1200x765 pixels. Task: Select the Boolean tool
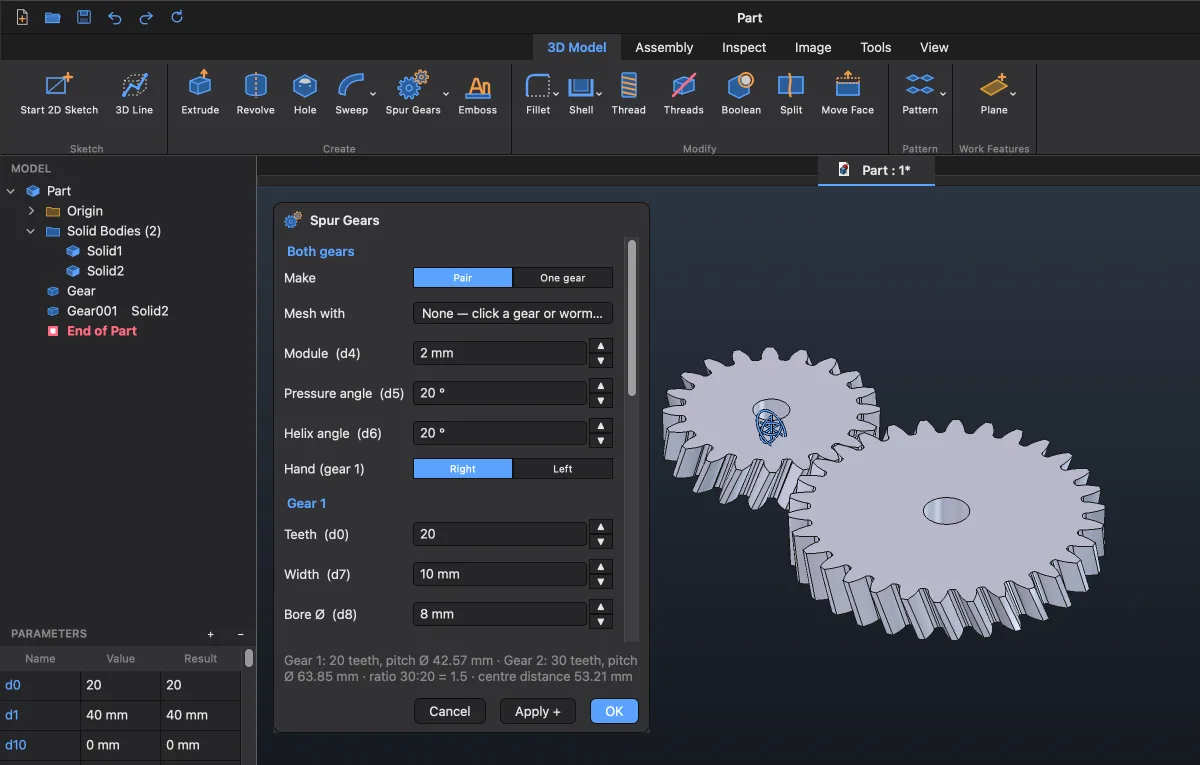click(741, 94)
